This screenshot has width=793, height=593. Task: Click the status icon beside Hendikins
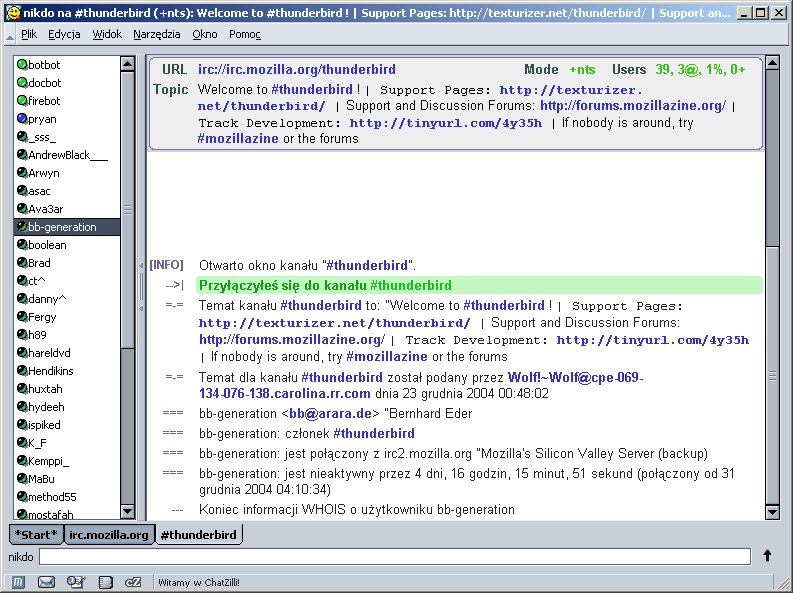point(22,371)
